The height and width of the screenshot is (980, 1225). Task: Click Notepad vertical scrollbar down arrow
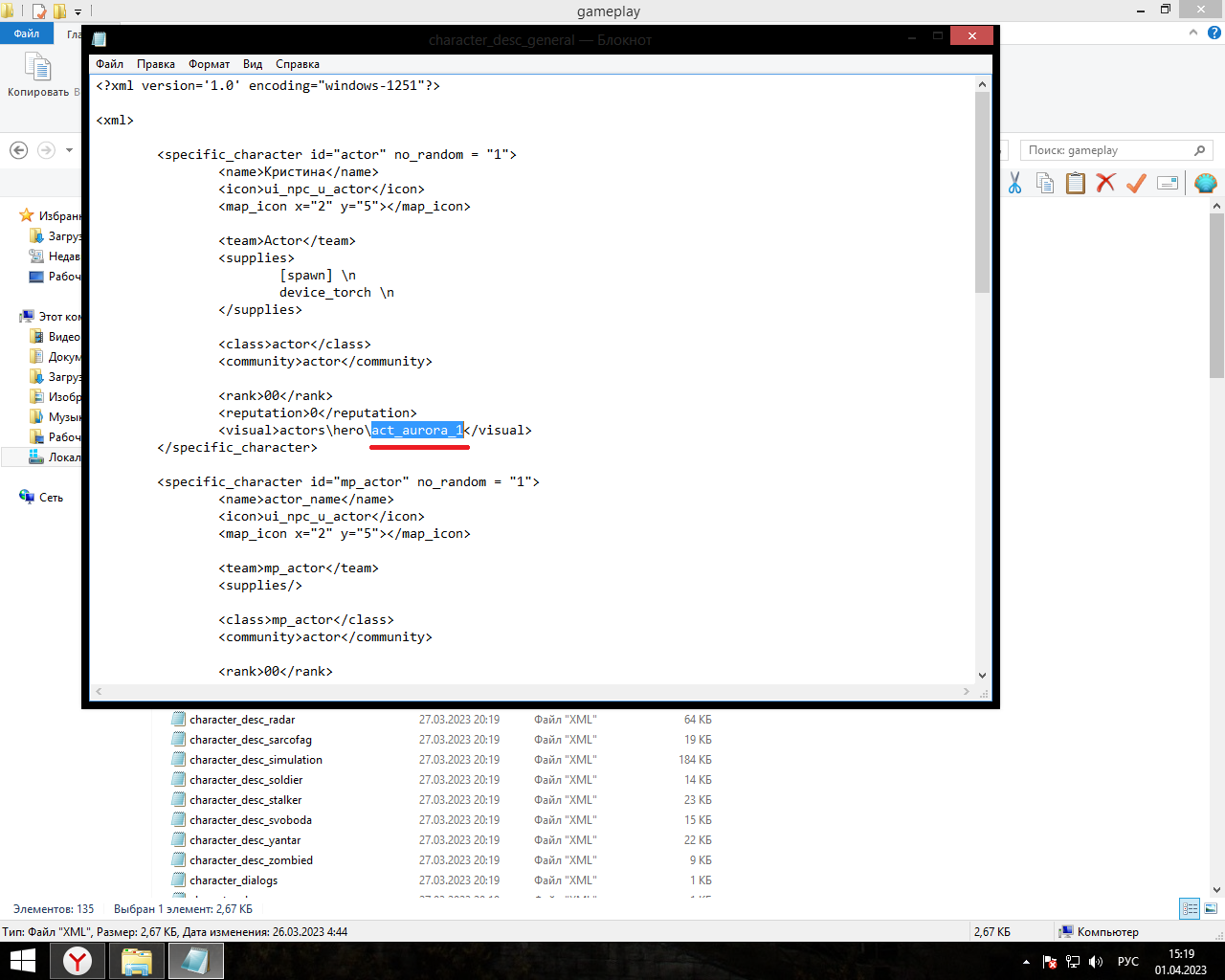(x=982, y=675)
